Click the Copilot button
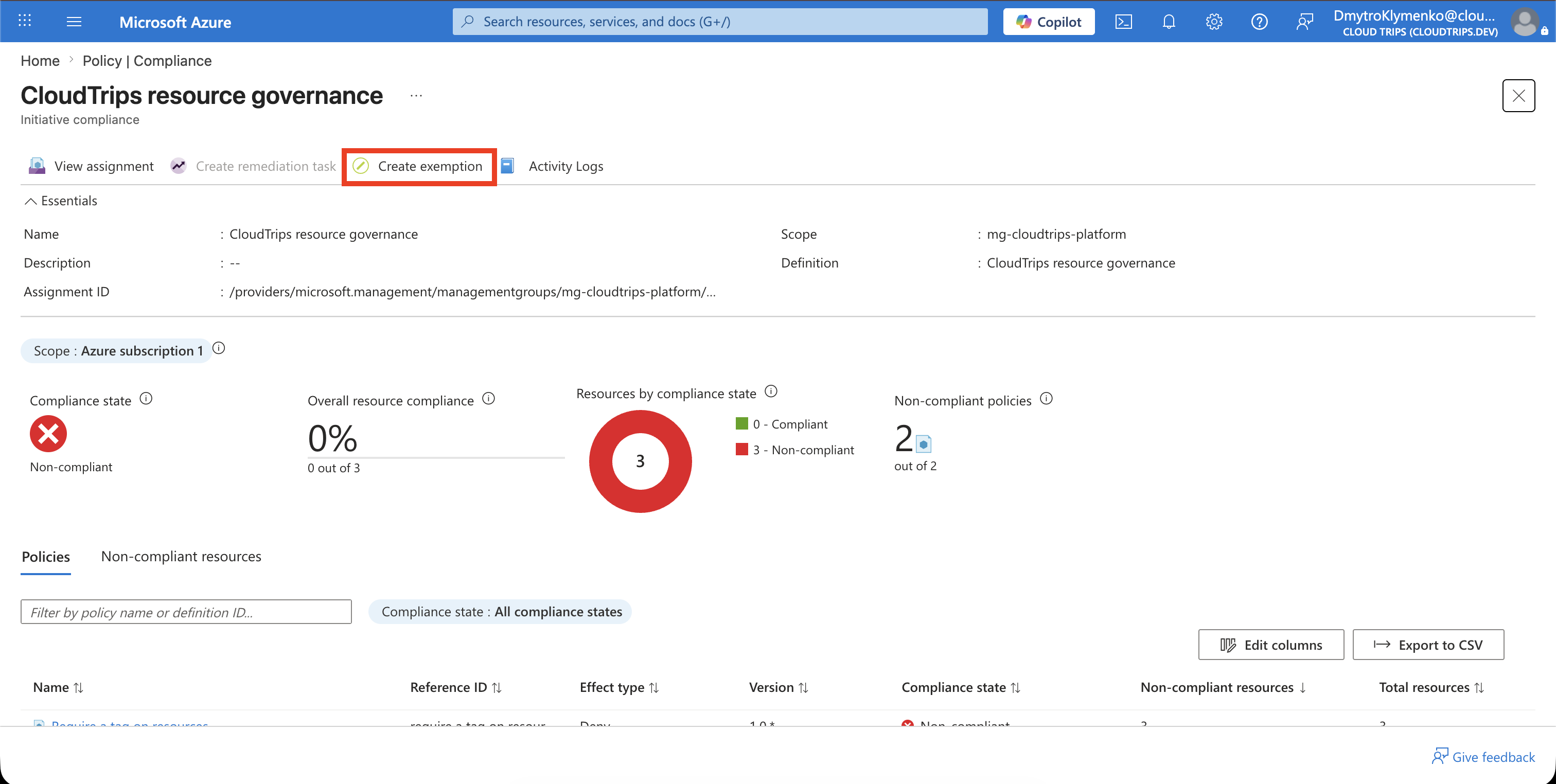 pyautogui.click(x=1049, y=22)
